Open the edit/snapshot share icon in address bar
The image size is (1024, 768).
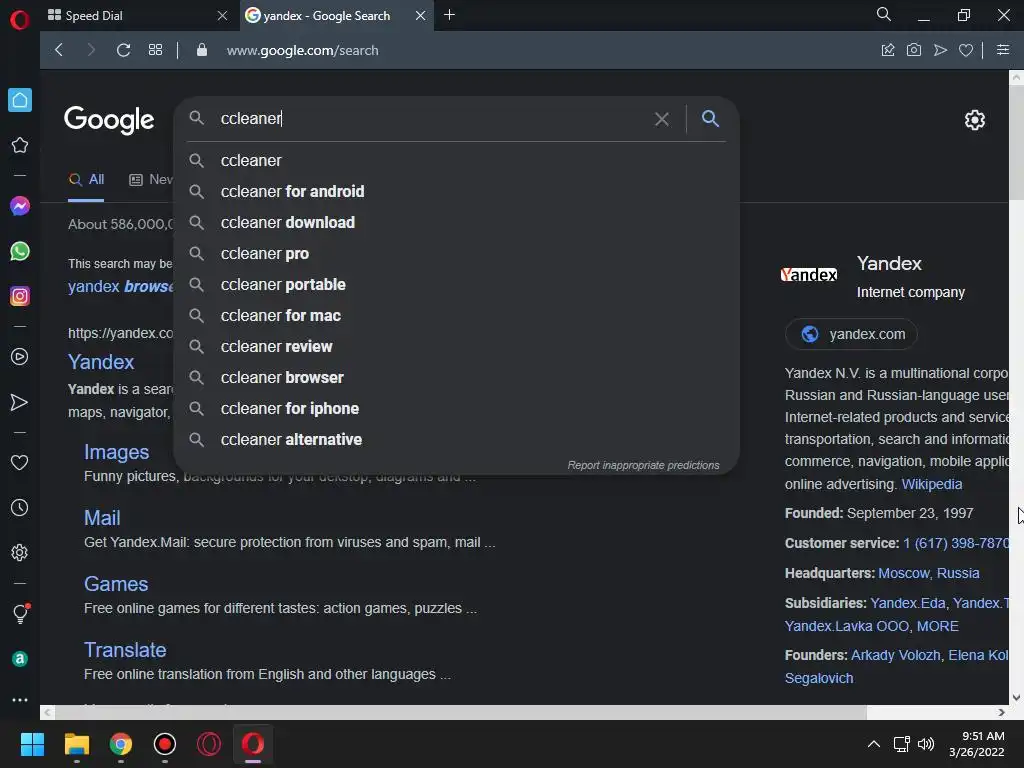pos(888,50)
